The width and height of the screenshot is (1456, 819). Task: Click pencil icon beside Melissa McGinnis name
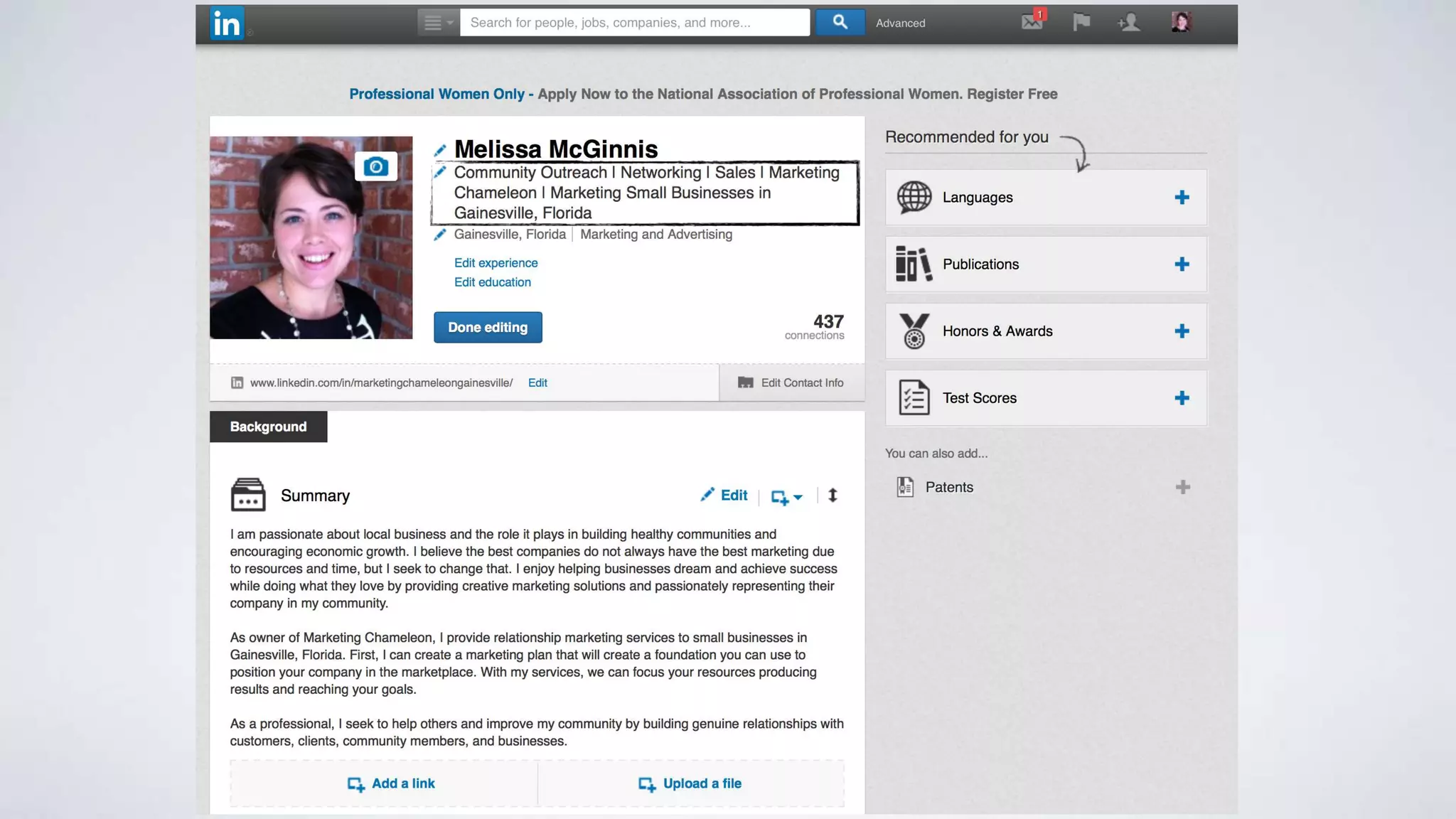pyautogui.click(x=440, y=150)
